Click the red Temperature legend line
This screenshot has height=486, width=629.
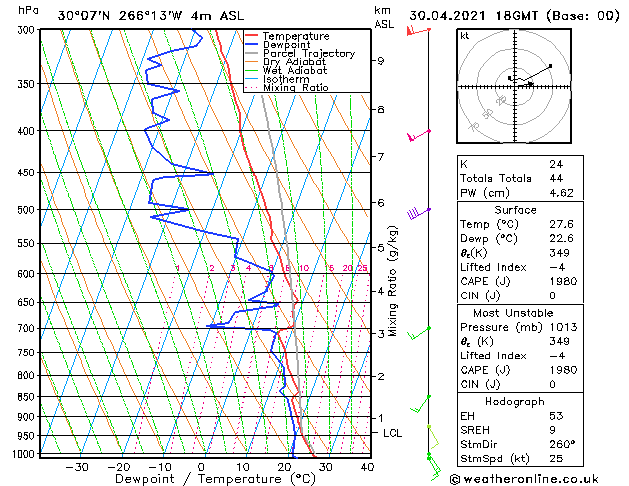[252, 36]
